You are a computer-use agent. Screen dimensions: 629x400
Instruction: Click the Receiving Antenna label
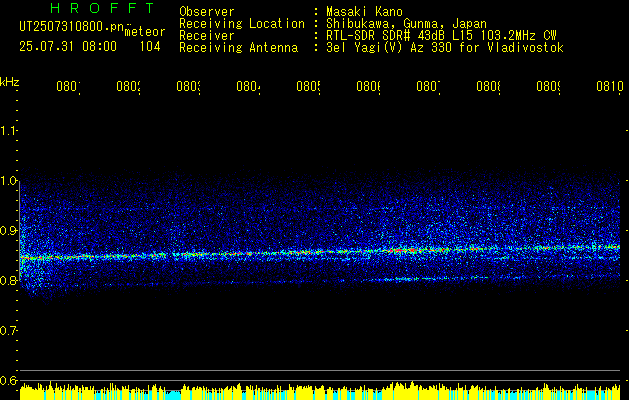click(x=239, y=48)
